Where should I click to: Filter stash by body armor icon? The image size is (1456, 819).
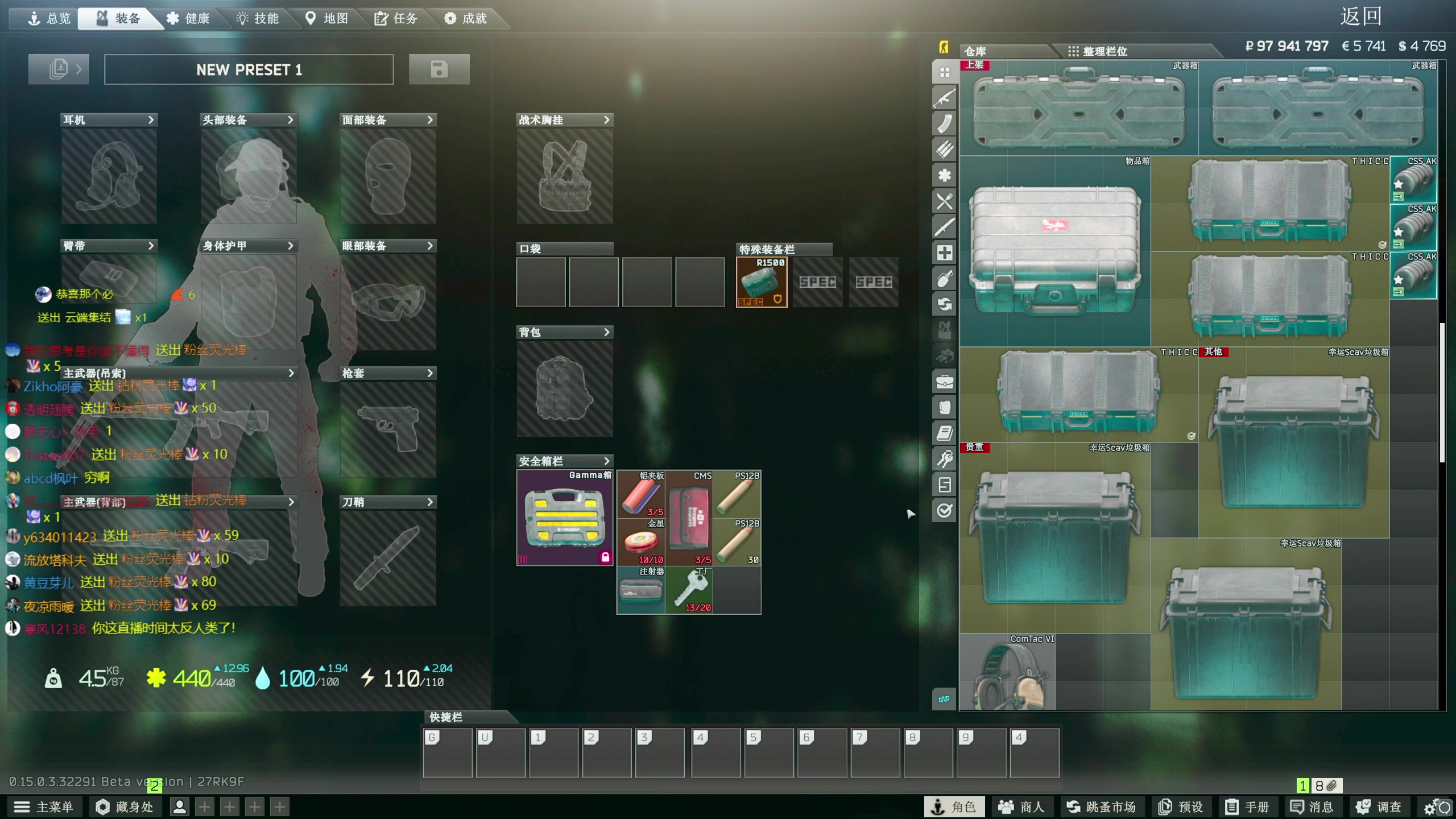944,407
